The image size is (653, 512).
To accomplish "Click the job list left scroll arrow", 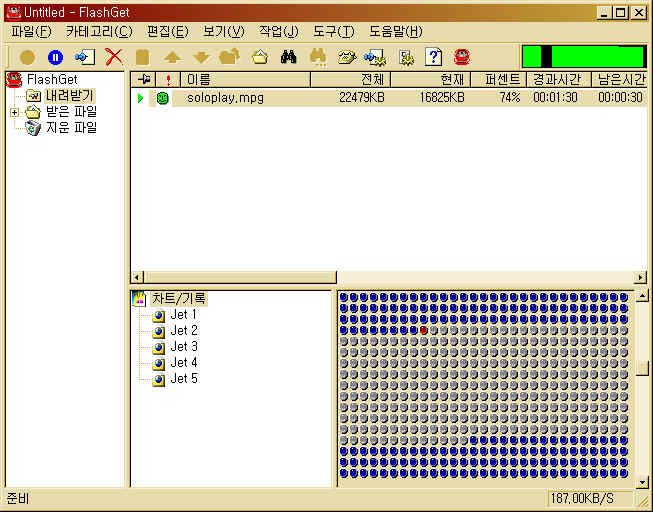I will tap(137, 277).
